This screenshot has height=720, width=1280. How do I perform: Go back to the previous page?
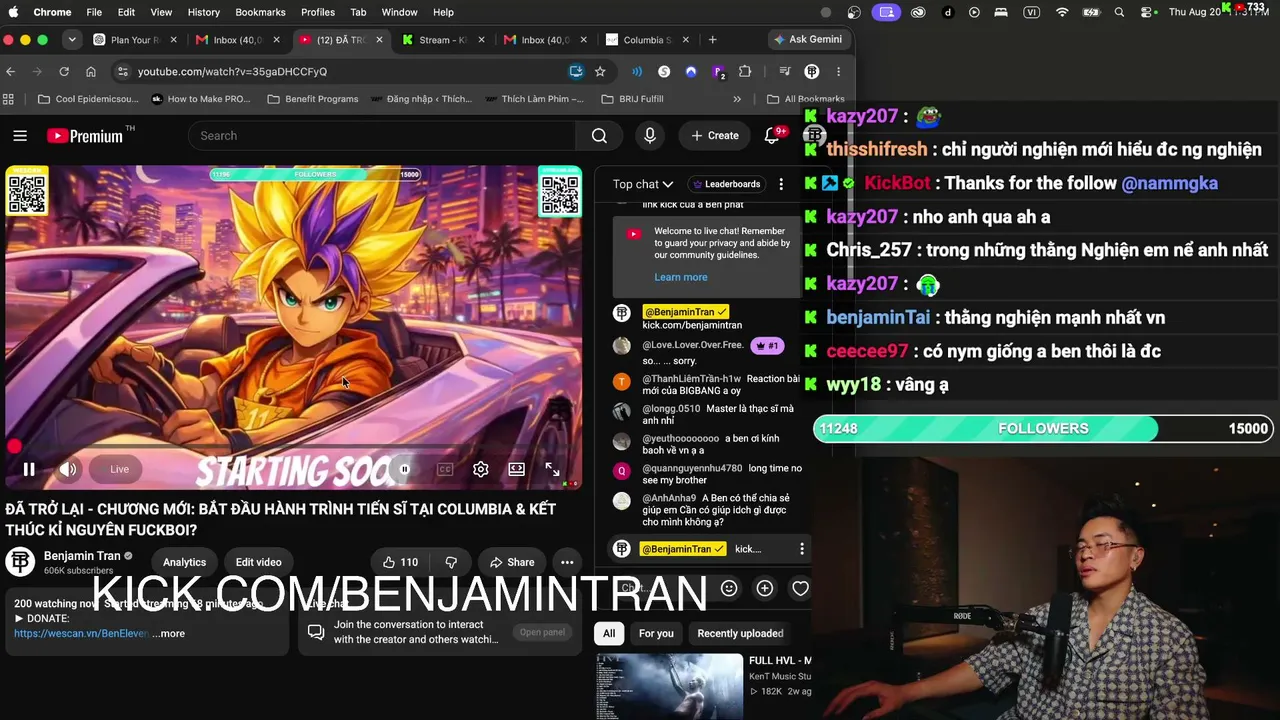tap(11, 71)
